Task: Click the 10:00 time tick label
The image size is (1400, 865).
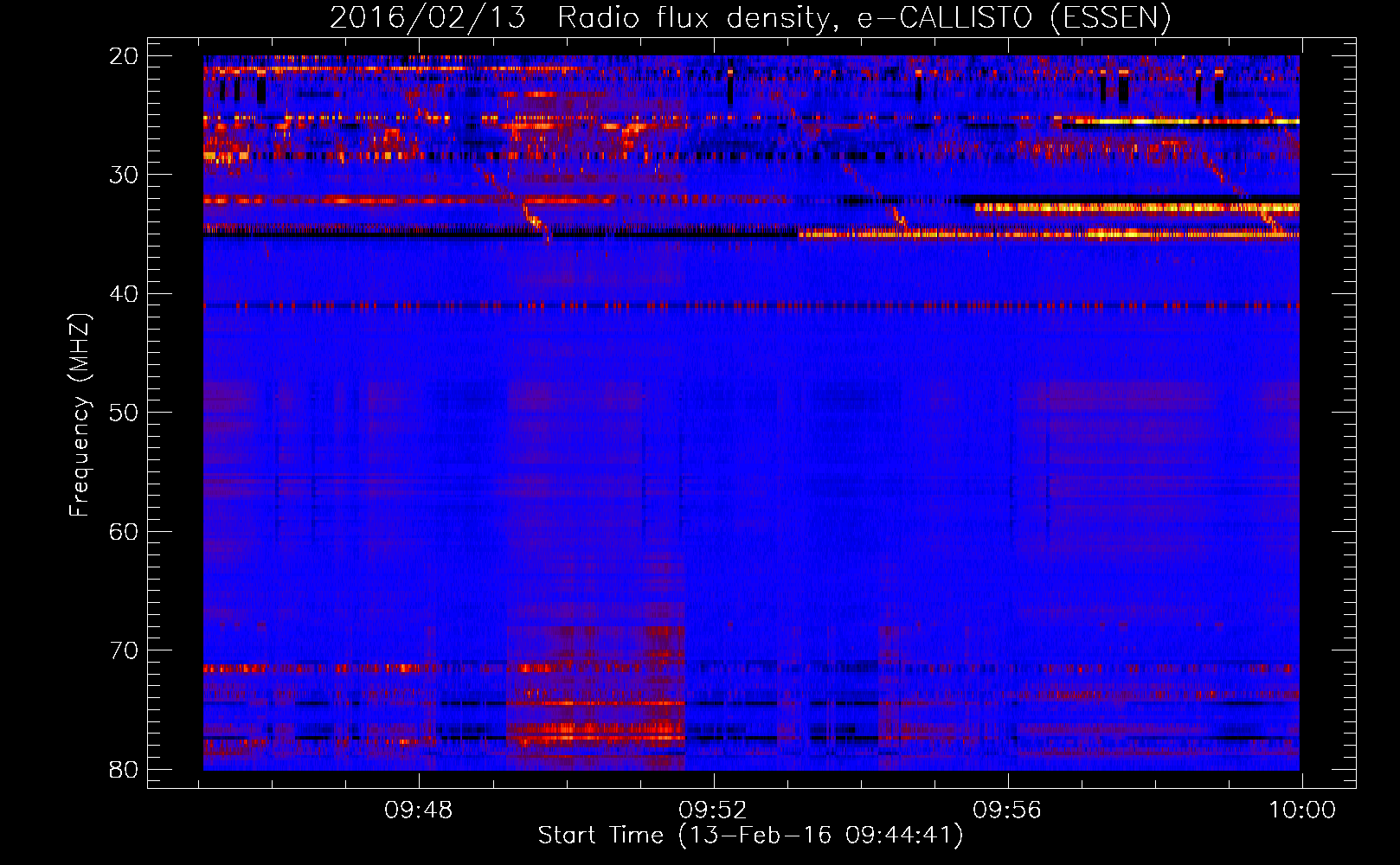Action: pos(1301,811)
